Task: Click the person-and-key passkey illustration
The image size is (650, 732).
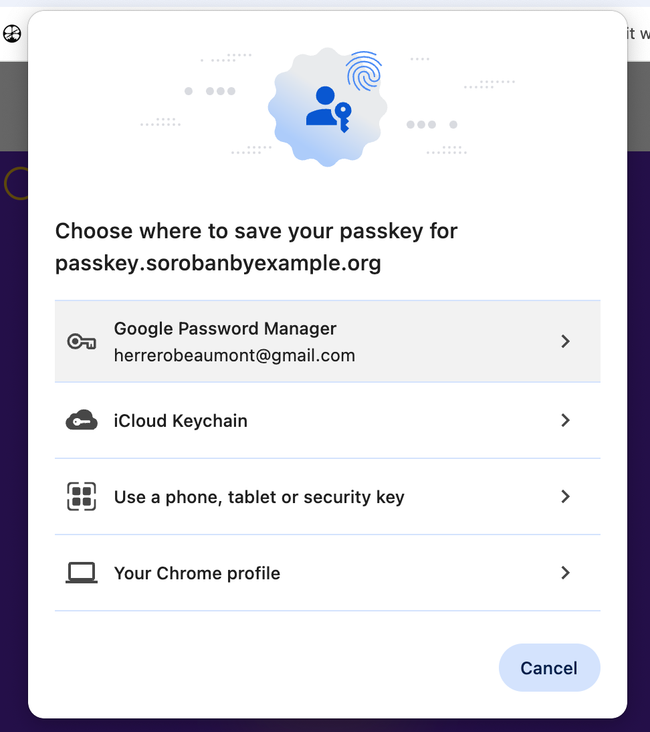Action: coord(327,106)
